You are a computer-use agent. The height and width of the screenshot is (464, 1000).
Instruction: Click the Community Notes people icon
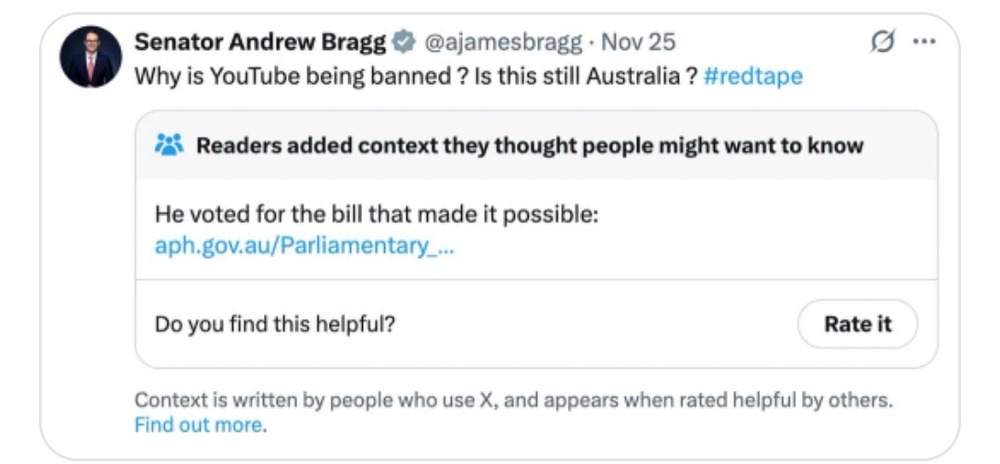coord(170,146)
